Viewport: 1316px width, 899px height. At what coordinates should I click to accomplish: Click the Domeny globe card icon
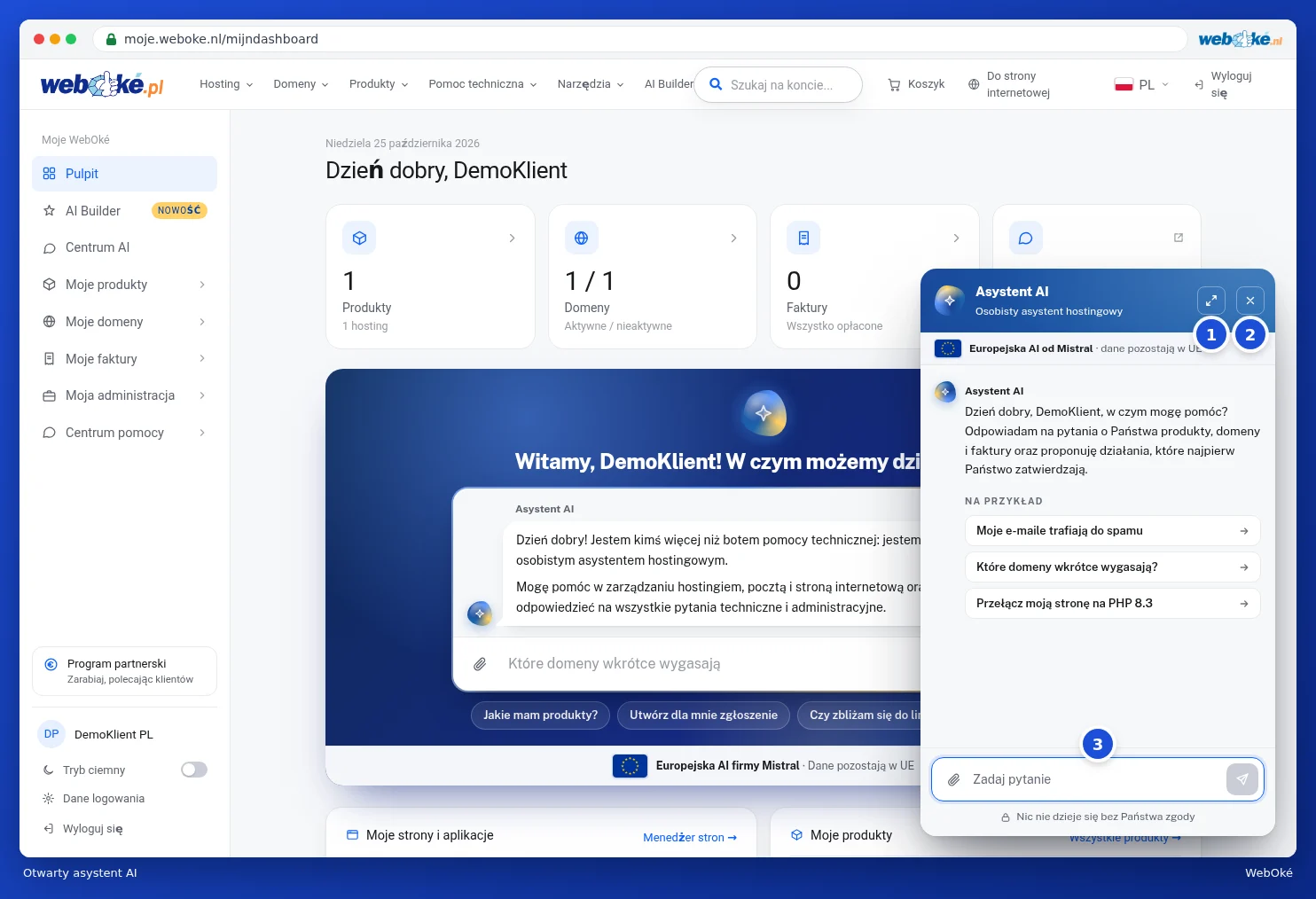click(581, 238)
